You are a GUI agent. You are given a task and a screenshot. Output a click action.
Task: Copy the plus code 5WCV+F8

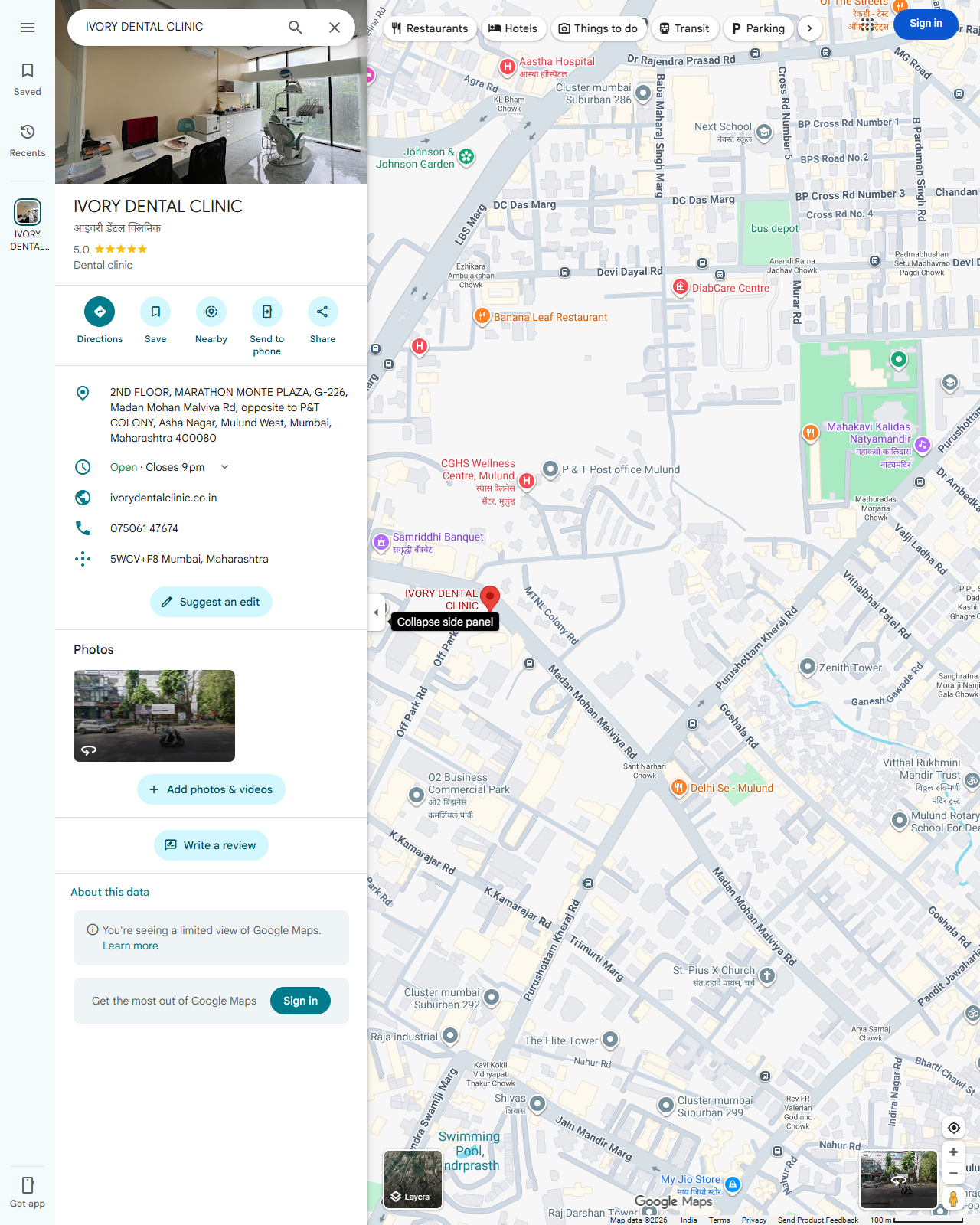click(189, 559)
